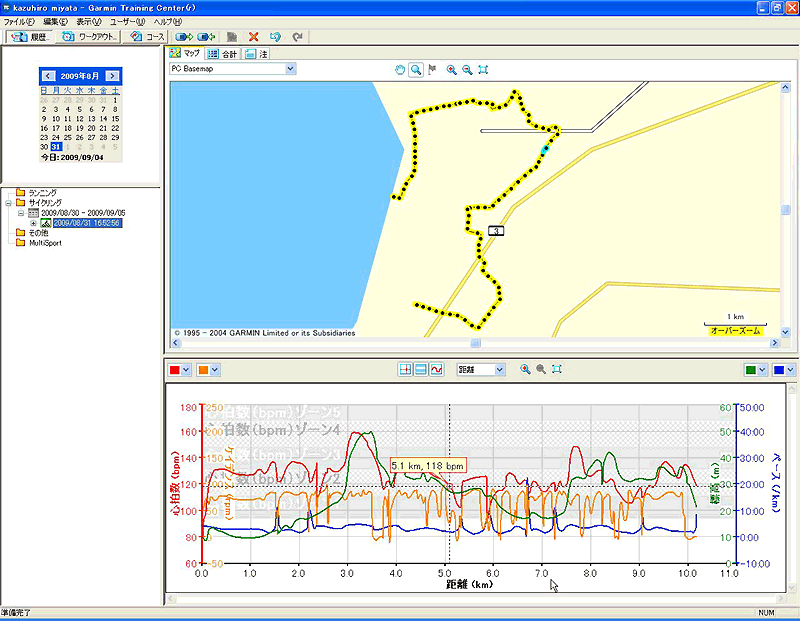800x621 pixels.
Task: Click the map horizontal scrollbar thumb
Action: click(476, 343)
